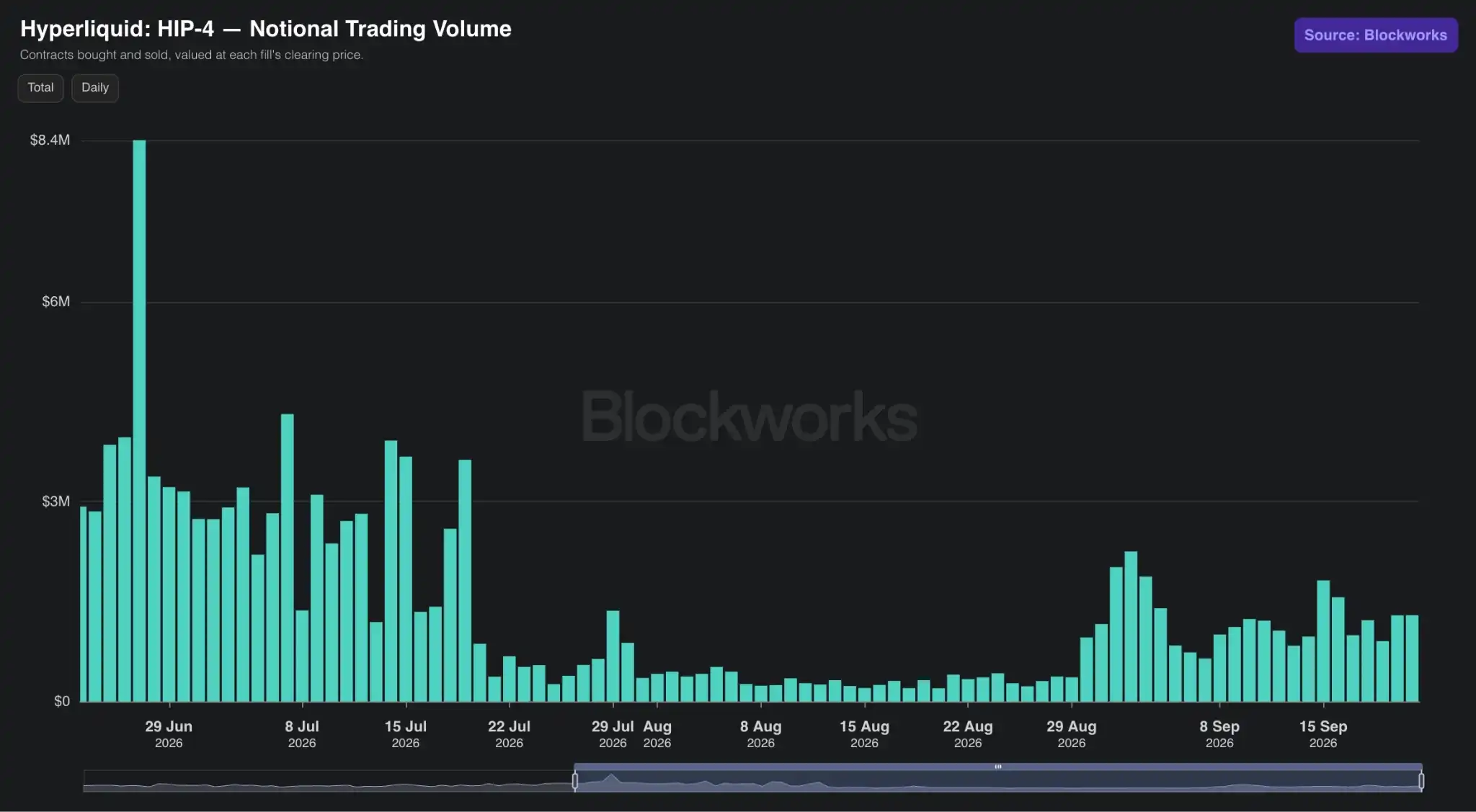The height and width of the screenshot is (812, 1476).
Task: Grab the left range slider handle
Action: (575, 780)
